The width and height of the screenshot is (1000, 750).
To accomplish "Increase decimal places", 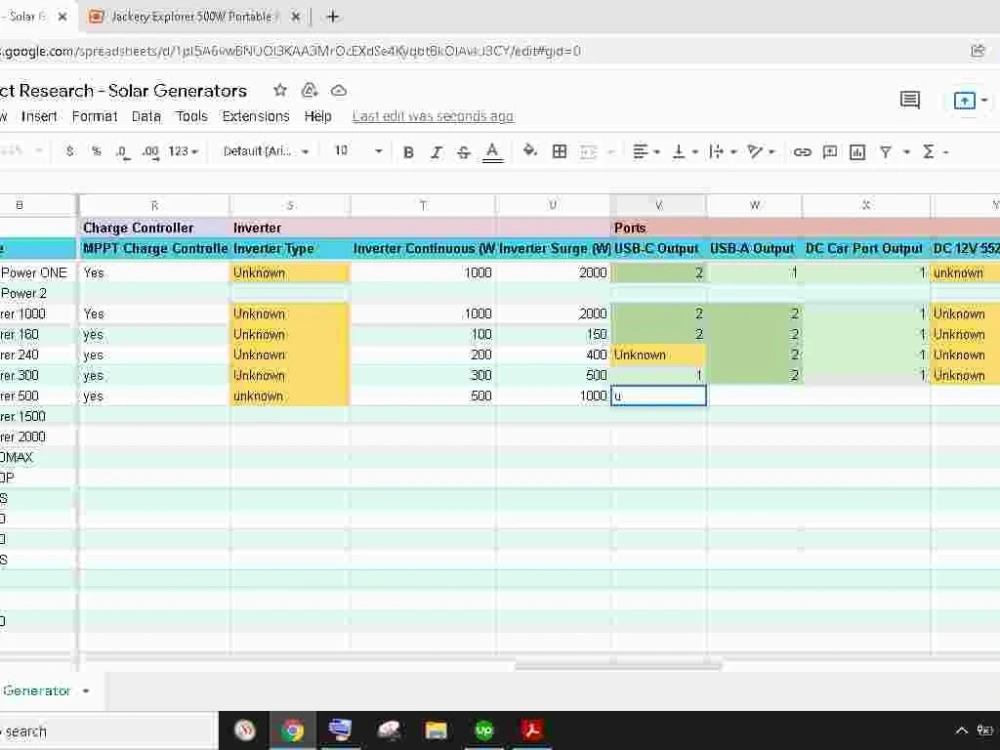I will coord(150,152).
